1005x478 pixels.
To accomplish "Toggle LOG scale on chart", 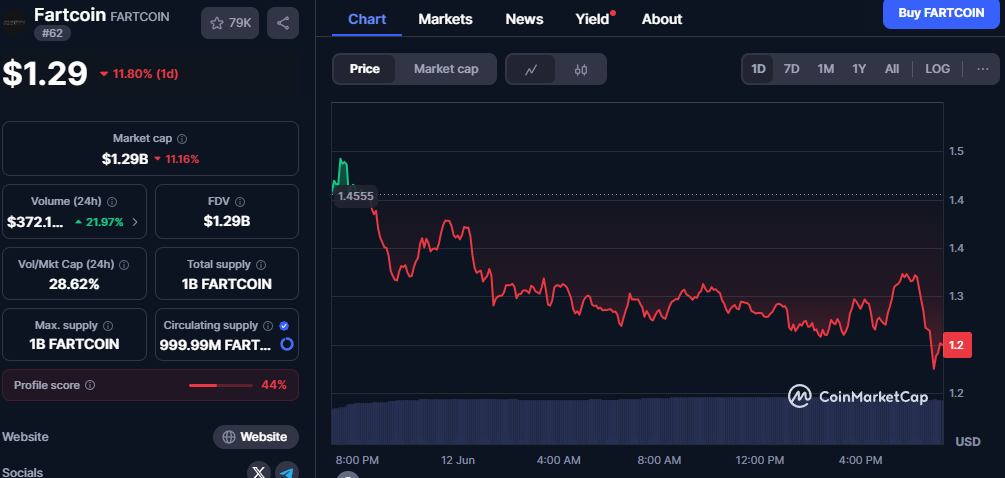I will [x=937, y=69].
